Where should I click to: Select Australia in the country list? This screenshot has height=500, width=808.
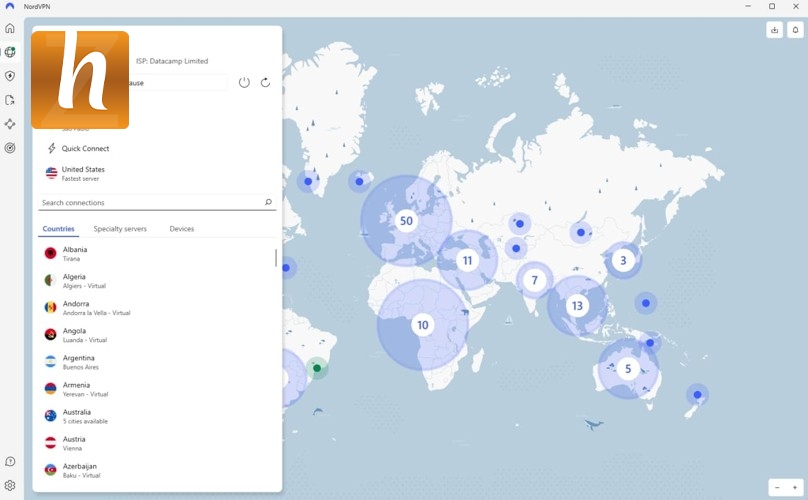pyautogui.click(x=77, y=415)
